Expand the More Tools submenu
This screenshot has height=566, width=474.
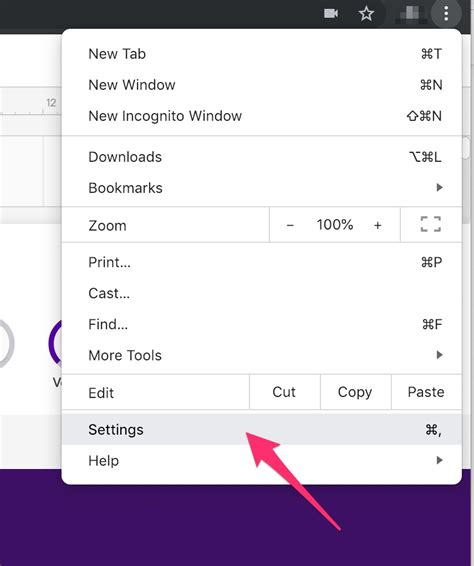[x=262, y=355]
